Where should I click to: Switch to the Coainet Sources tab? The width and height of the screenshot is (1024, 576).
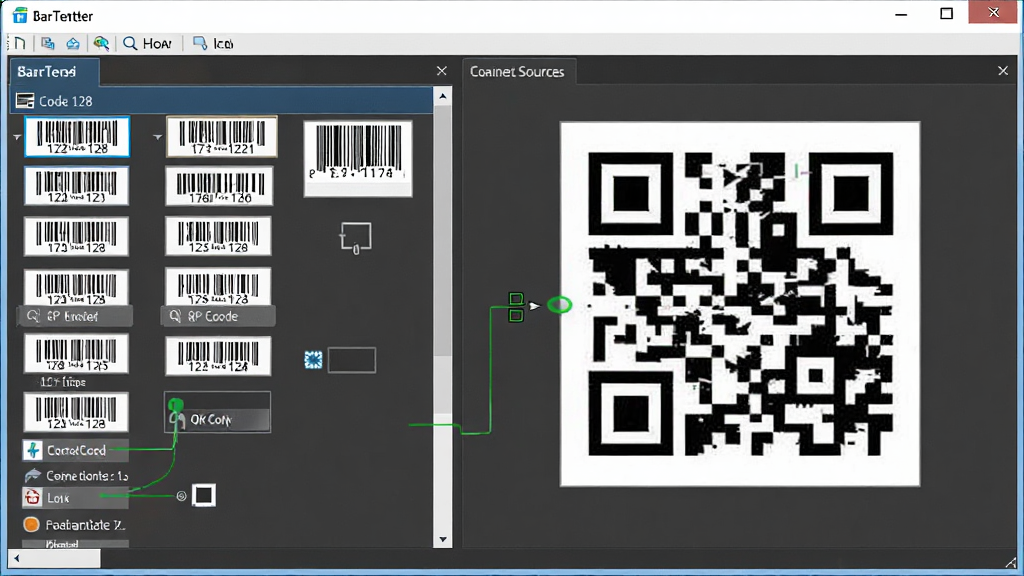517,71
